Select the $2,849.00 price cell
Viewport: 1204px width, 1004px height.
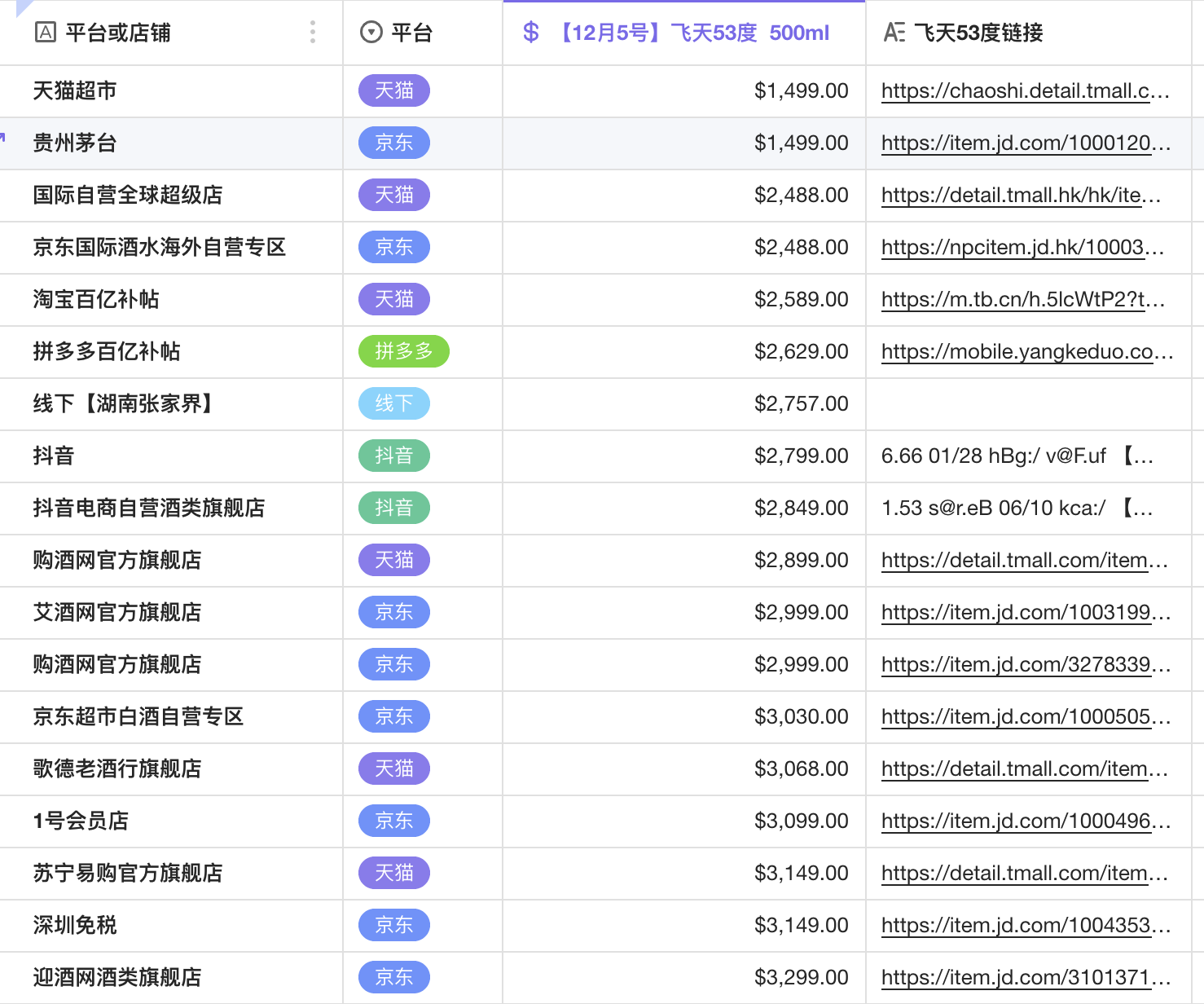(684, 509)
